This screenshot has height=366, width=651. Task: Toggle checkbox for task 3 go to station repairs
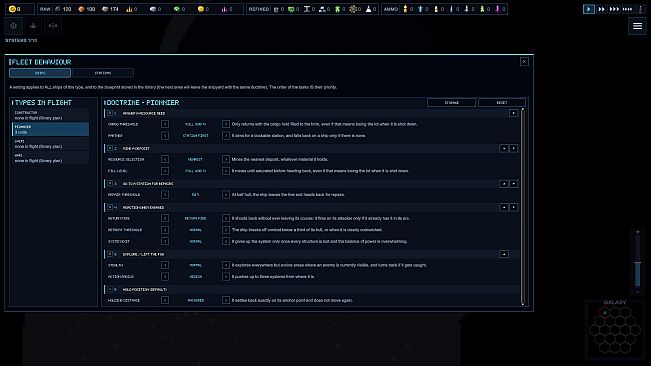[110, 183]
